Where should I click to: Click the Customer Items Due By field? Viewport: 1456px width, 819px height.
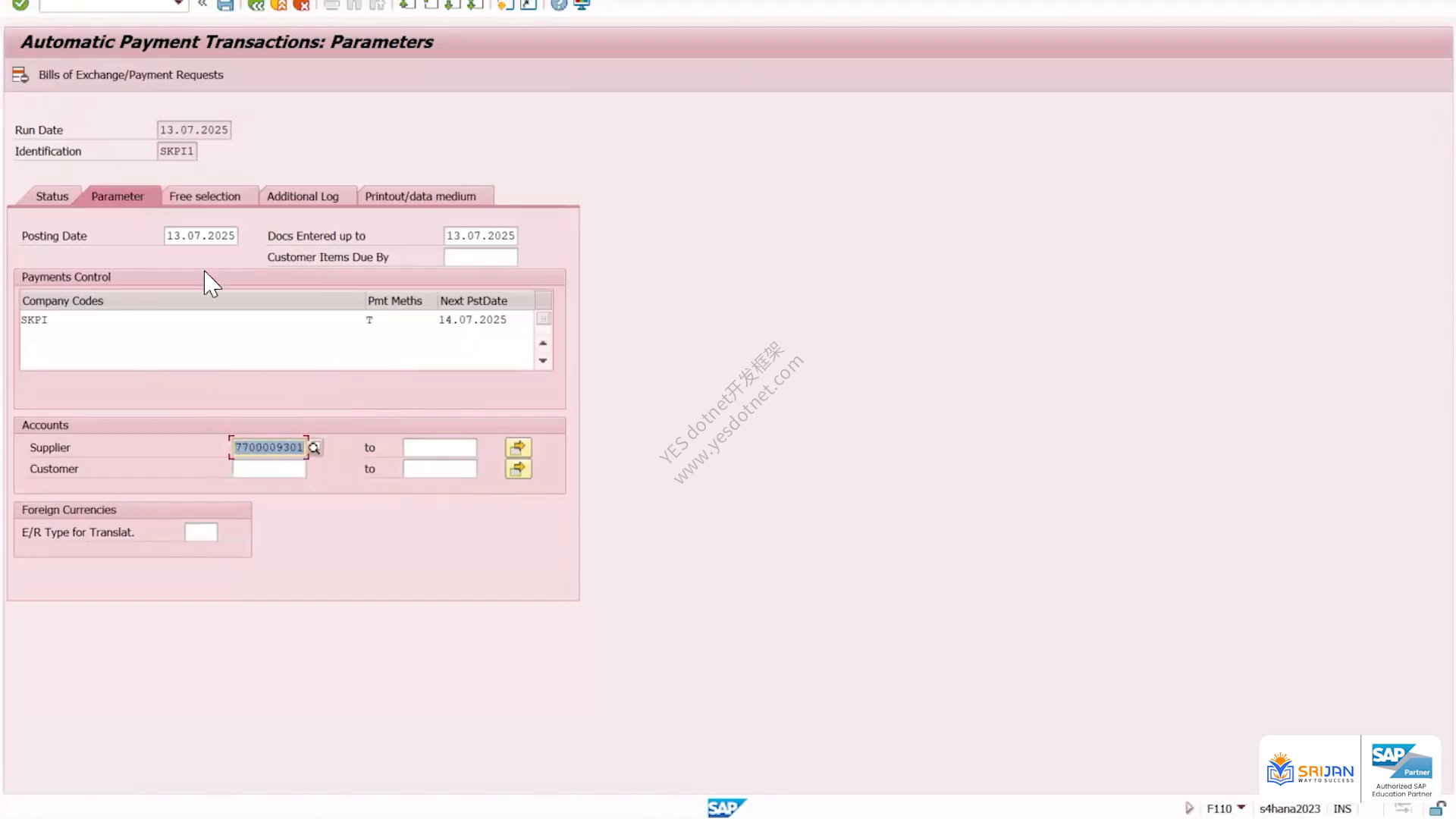point(481,257)
